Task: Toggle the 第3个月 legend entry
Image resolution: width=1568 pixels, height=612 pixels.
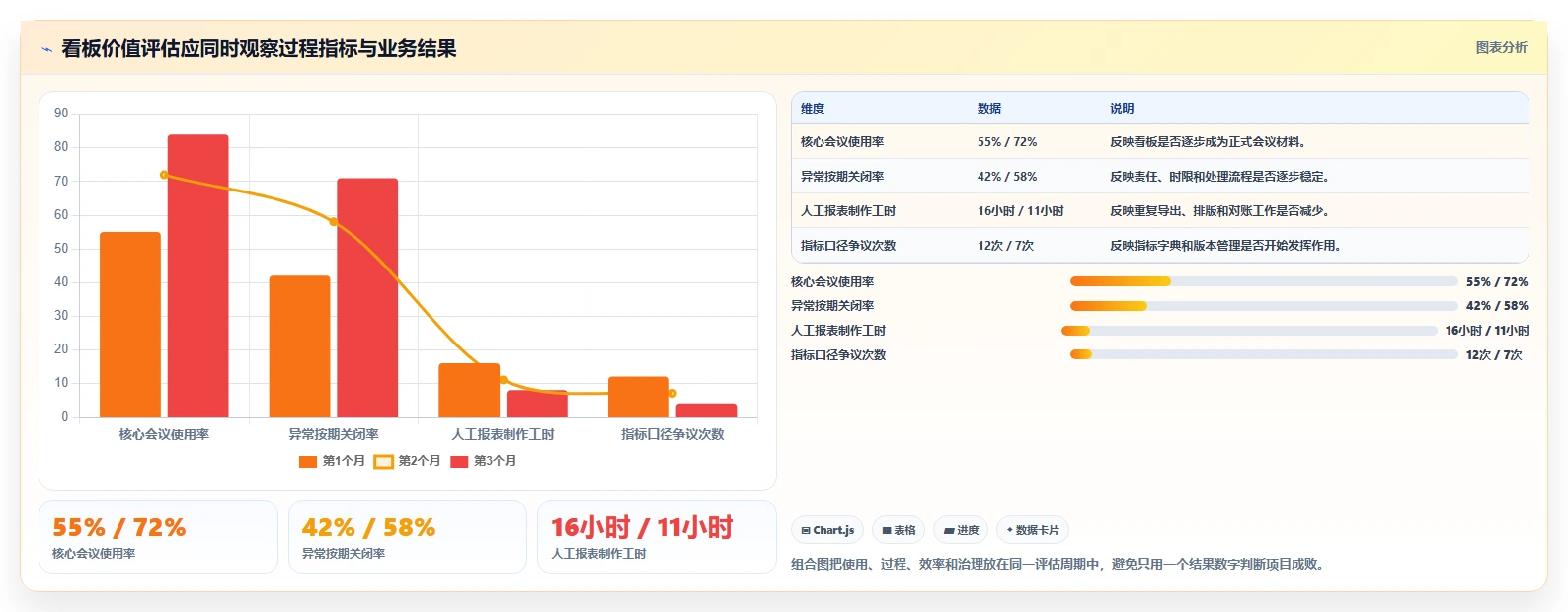Action: [x=483, y=461]
